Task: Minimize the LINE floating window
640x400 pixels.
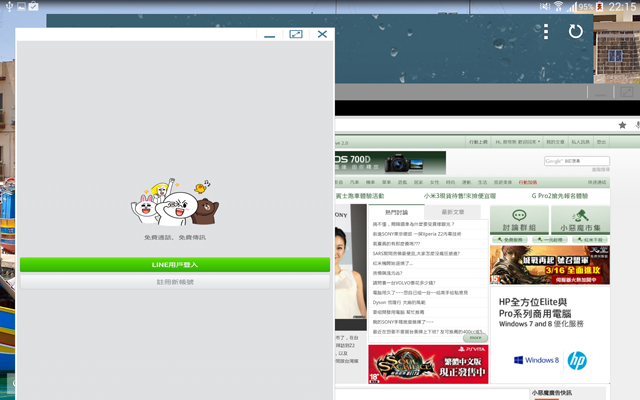Action: pos(269,35)
